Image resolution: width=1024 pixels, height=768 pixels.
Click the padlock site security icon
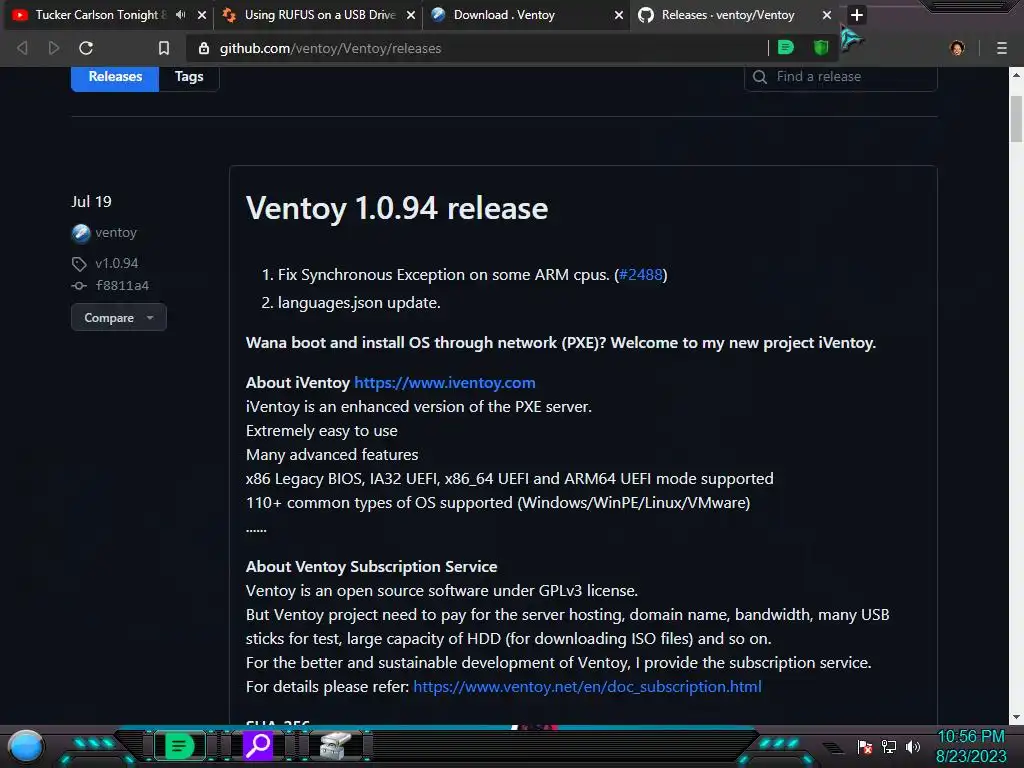204,48
